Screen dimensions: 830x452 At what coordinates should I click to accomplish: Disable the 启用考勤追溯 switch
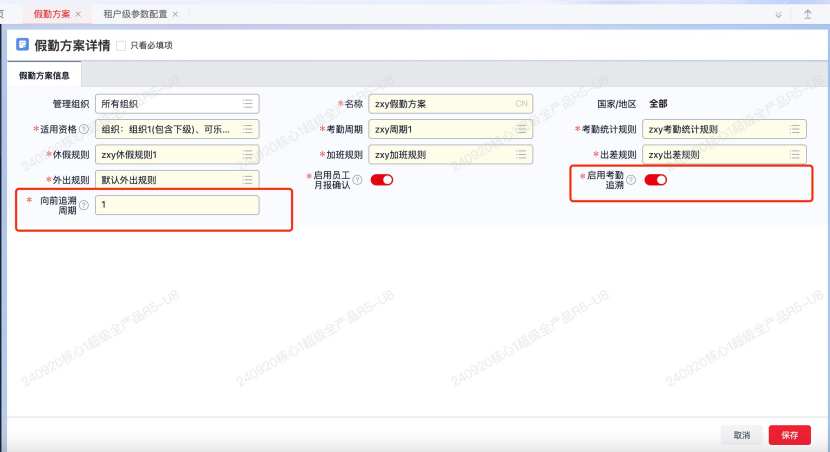[x=656, y=180]
